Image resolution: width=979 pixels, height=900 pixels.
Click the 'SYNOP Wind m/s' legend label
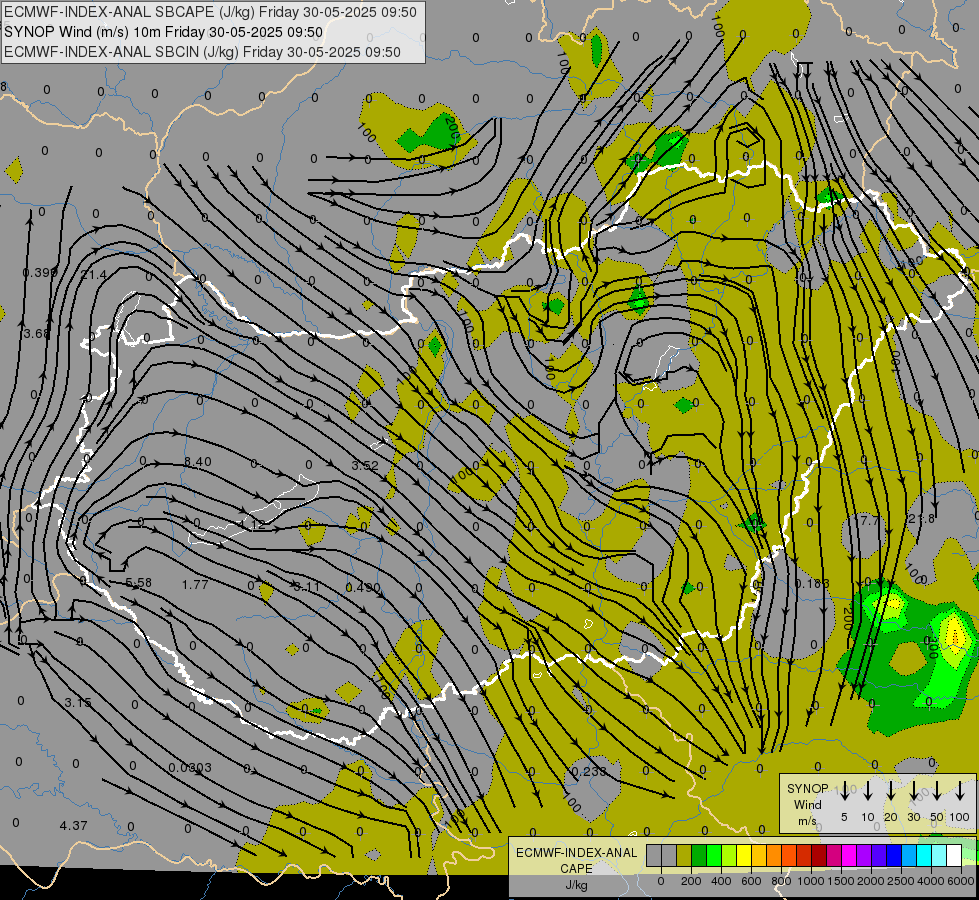click(807, 804)
